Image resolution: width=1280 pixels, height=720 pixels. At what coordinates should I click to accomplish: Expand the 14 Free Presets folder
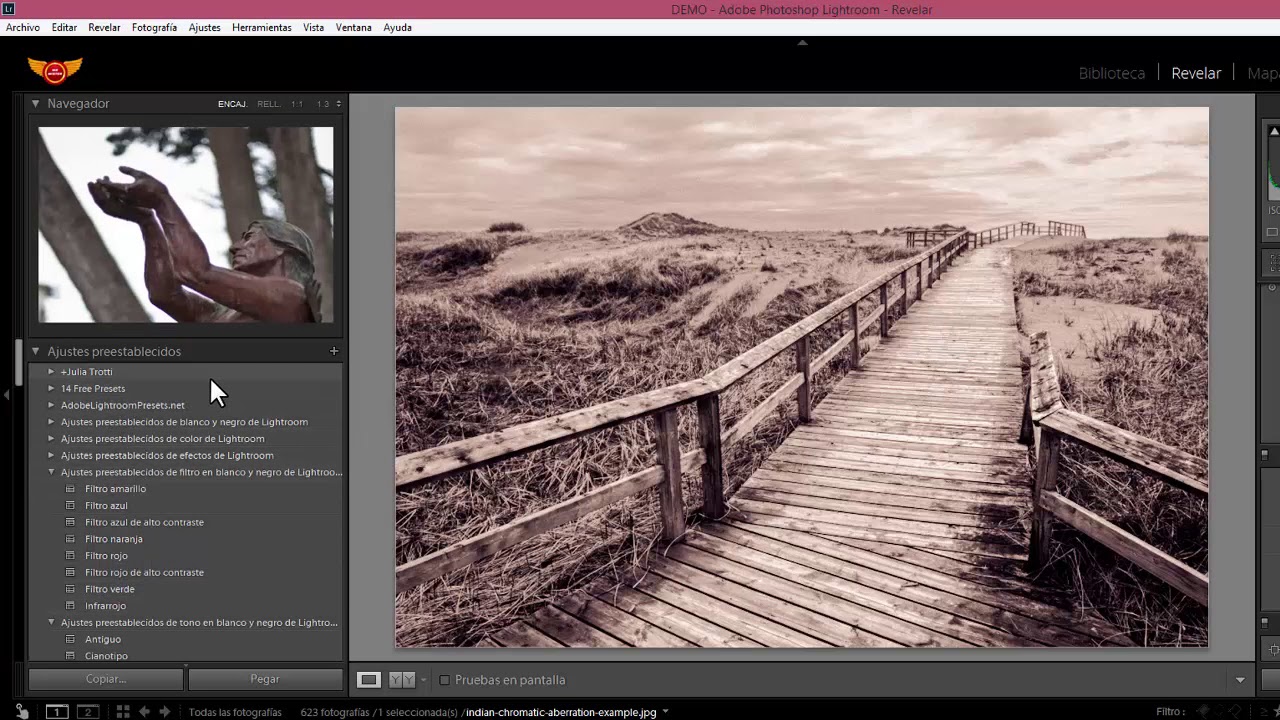click(x=51, y=389)
